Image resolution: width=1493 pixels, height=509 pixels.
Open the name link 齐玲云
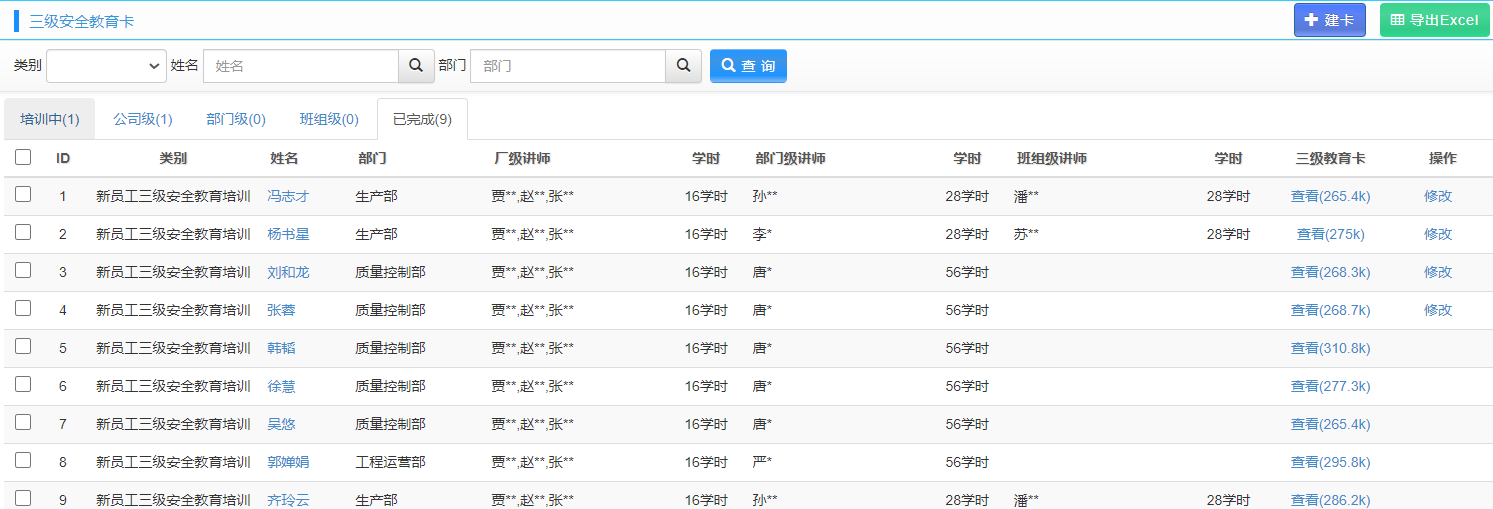pyautogui.click(x=288, y=500)
